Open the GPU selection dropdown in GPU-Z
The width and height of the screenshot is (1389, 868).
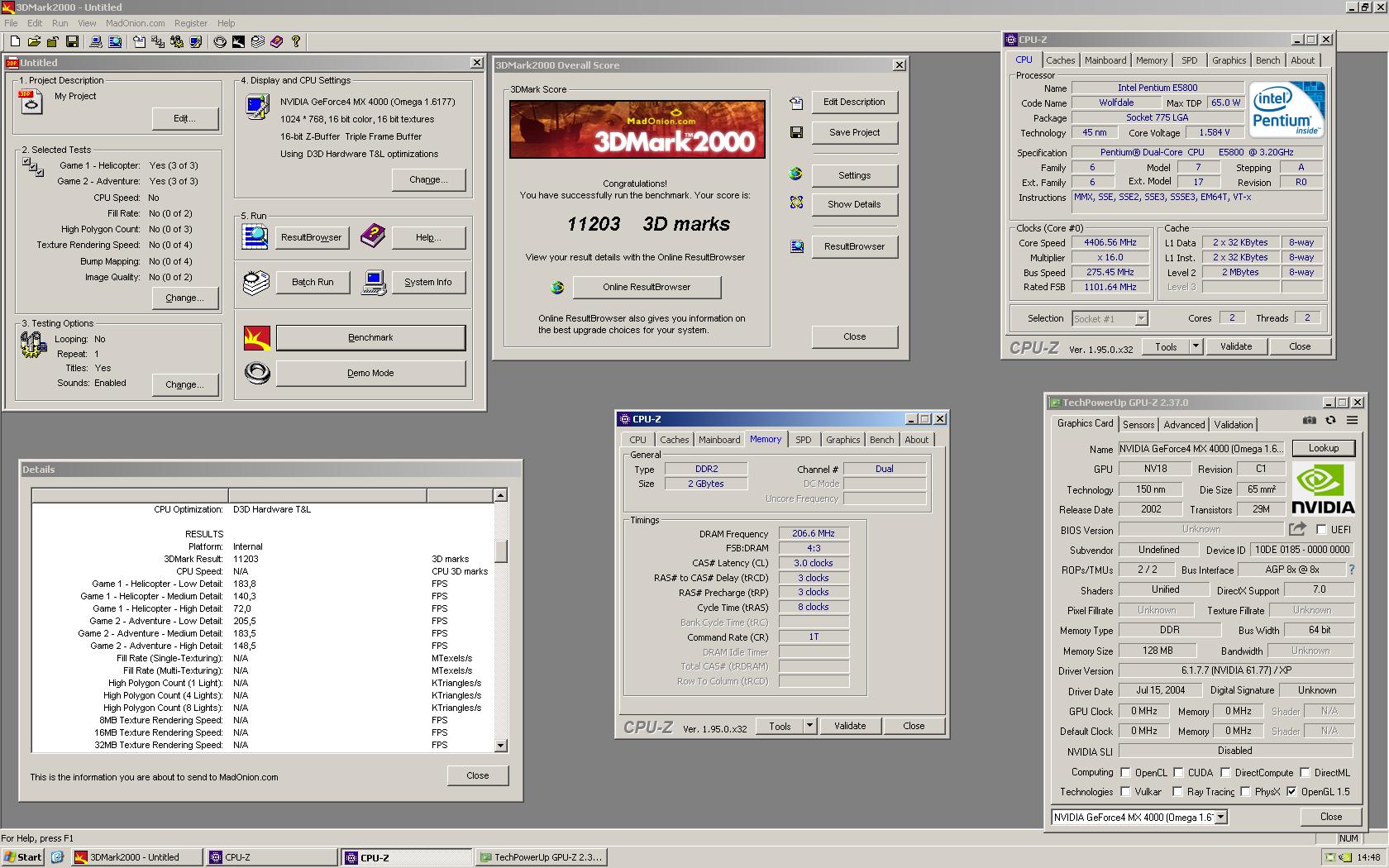click(1221, 818)
